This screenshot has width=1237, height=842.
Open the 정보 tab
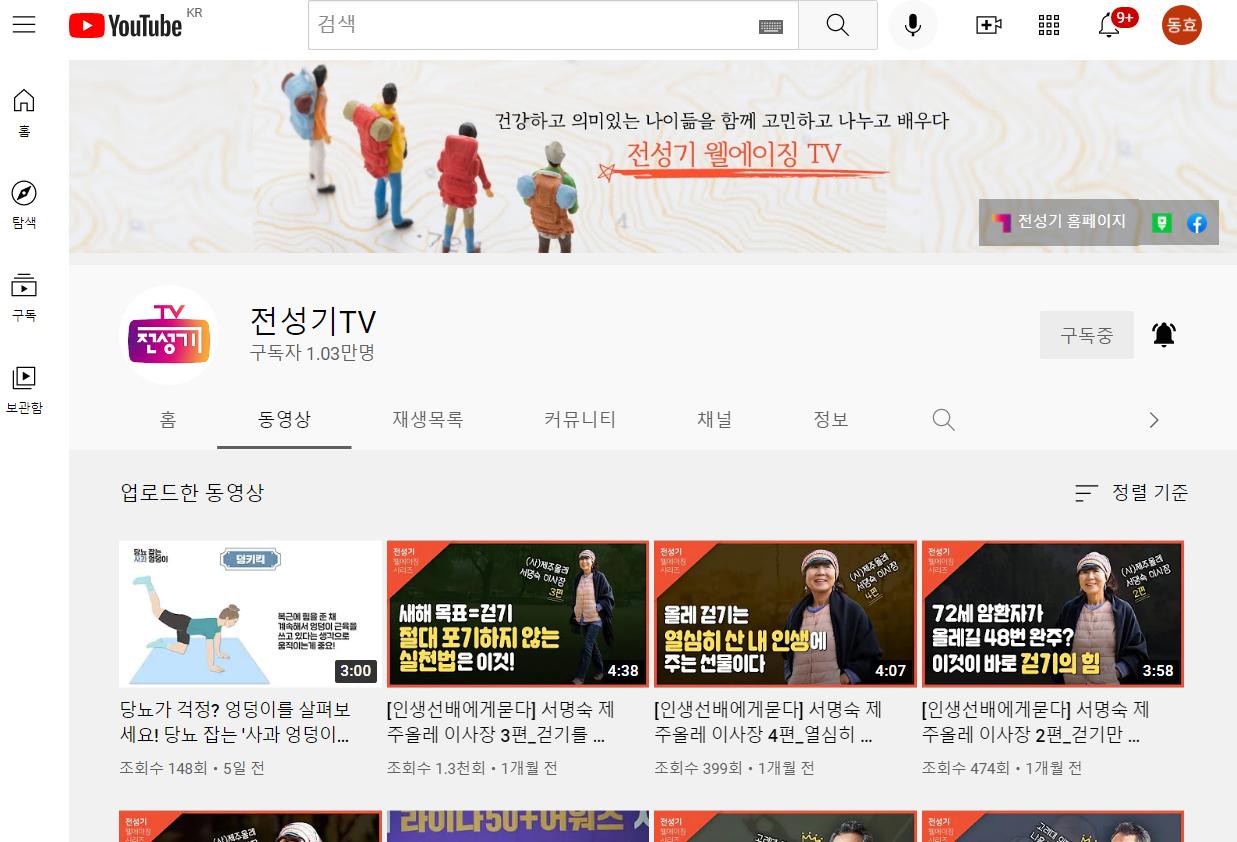click(831, 420)
